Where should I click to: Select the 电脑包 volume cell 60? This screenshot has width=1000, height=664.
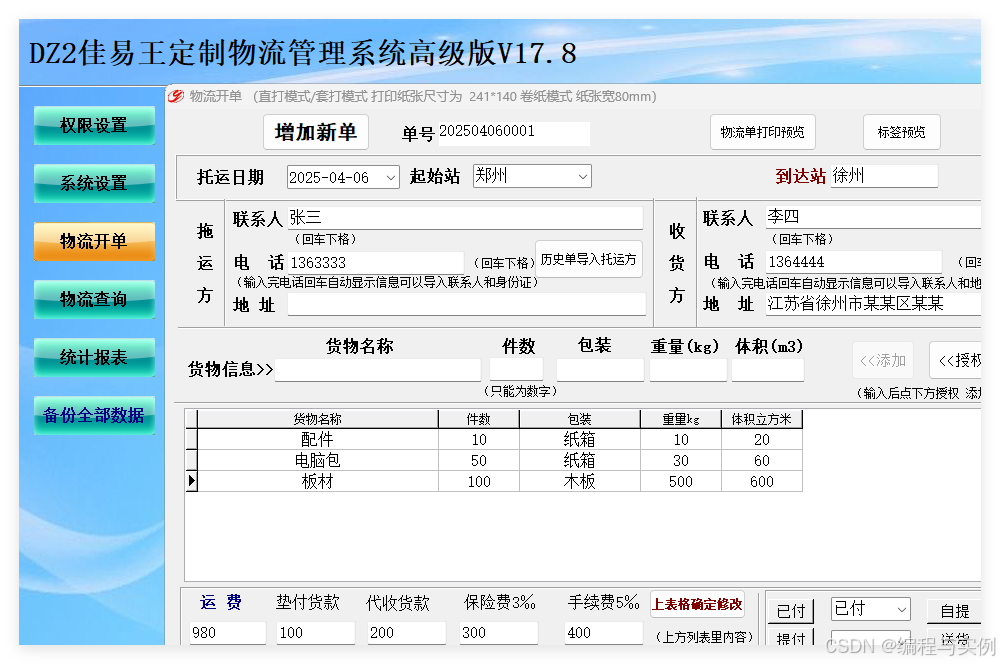point(761,461)
